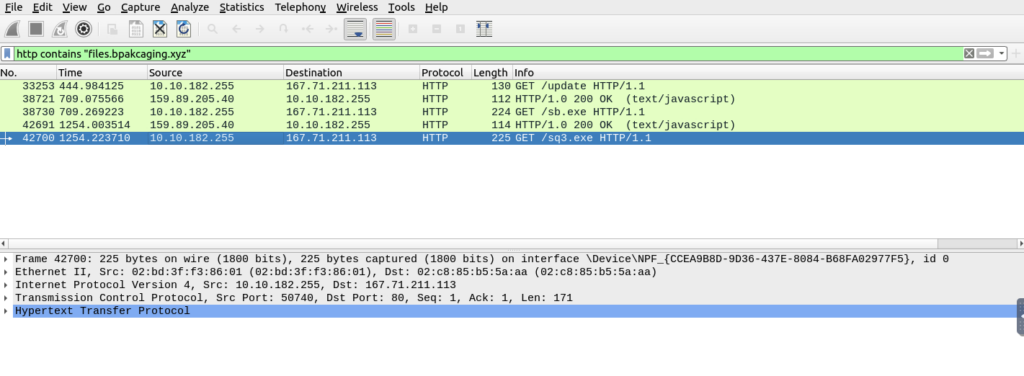The image size is (1024, 376).
Task: Select packet 38730 GET /sb.exe
Action: (x=512, y=112)
